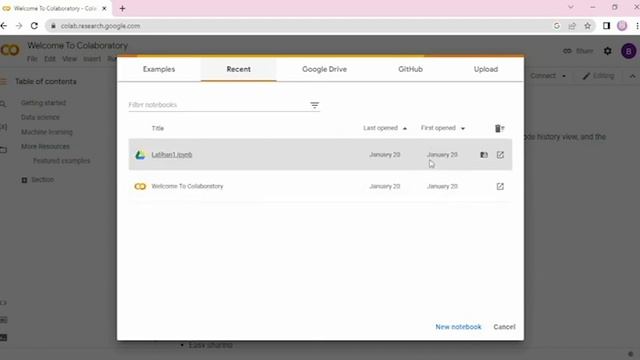Select Getting started in table of contents

click(x=43, y=103)
